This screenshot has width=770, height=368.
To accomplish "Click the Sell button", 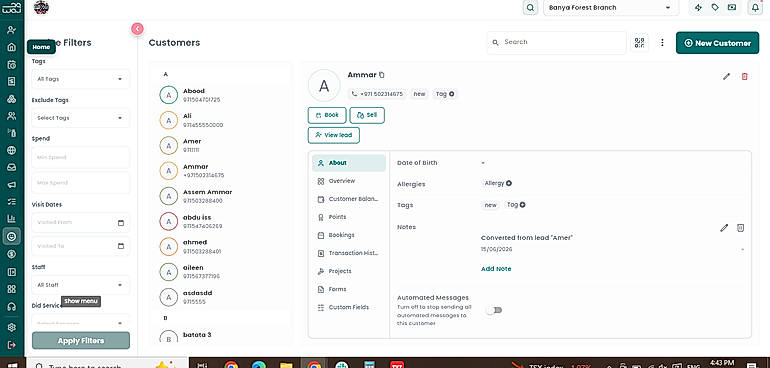I will [367, 115].
